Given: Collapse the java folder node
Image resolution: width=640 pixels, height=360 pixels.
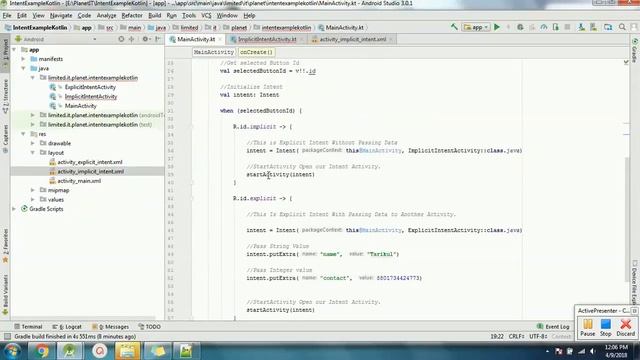Looking at the screenshot, I should 23,68.
